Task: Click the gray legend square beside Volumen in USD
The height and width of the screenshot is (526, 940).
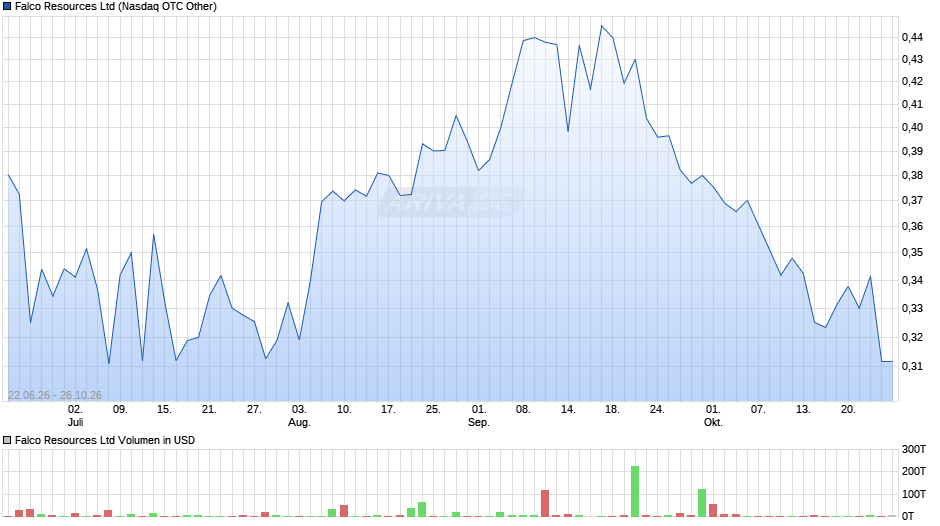Action: (x=7, y=440)
